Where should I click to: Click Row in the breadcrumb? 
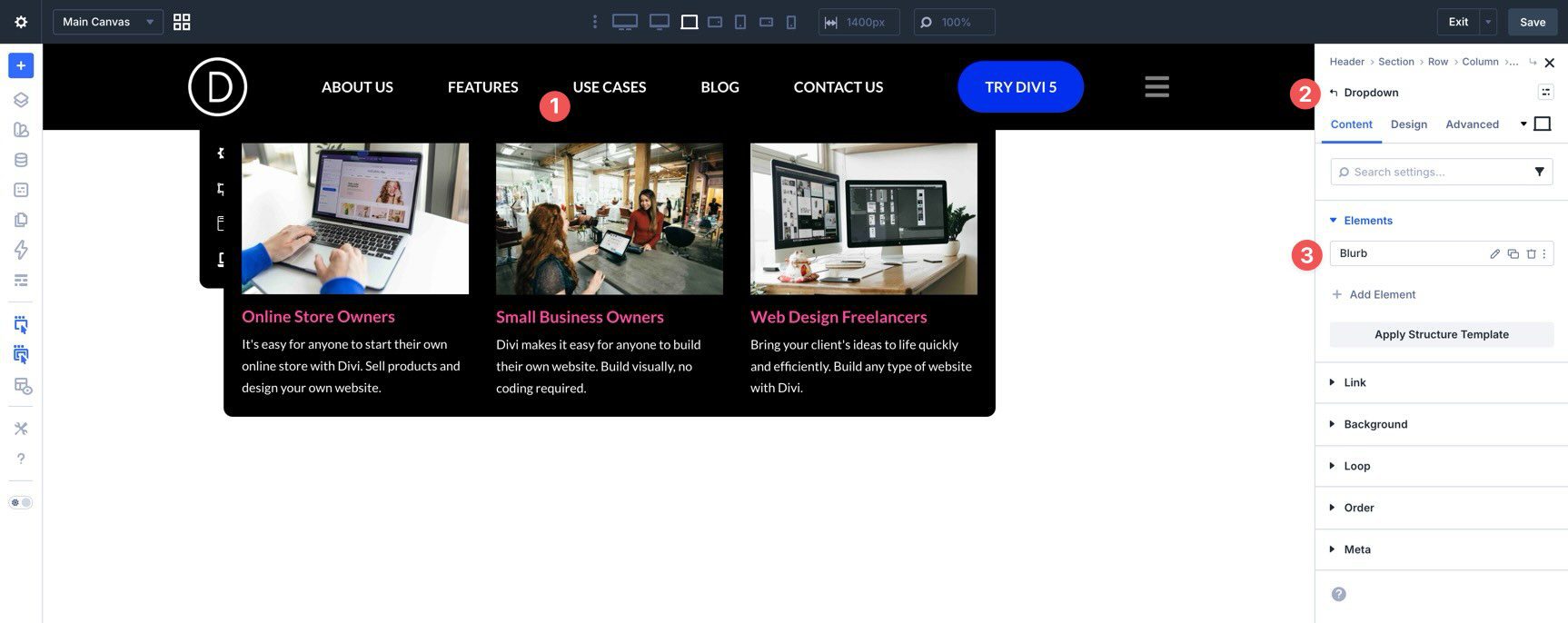click(x=1437, y=62)
